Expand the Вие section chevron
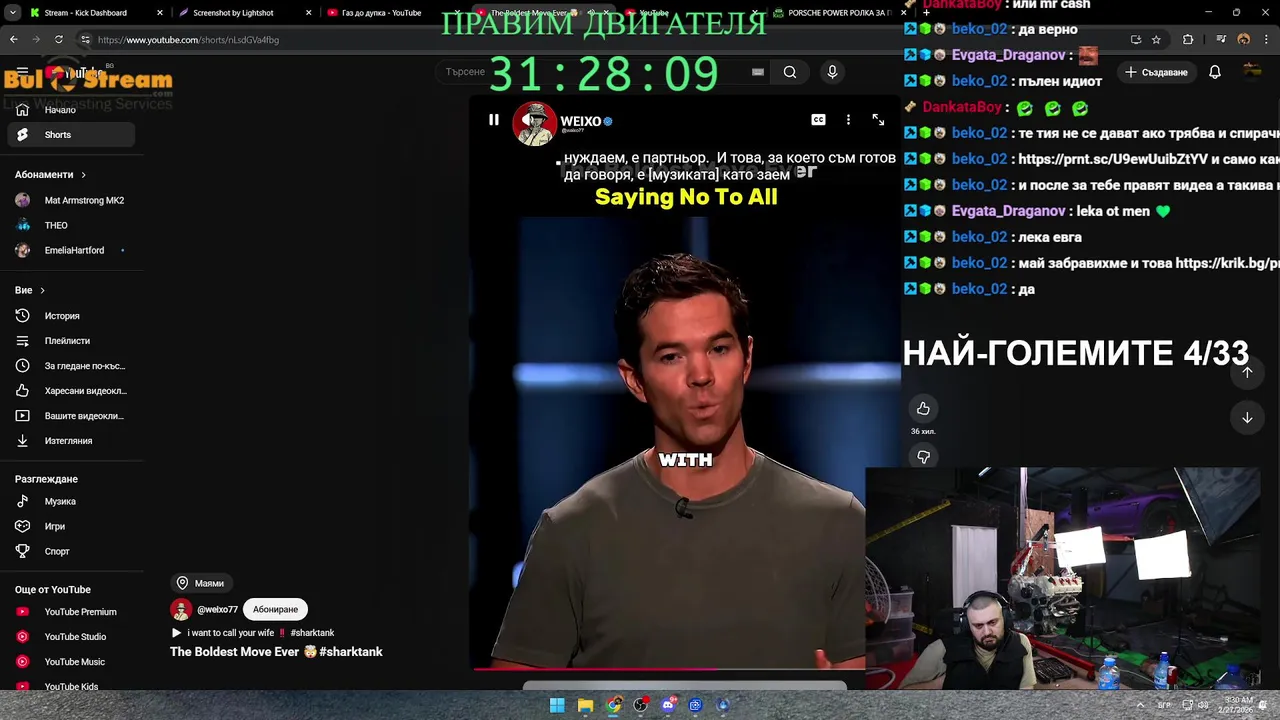 (41, 290)
